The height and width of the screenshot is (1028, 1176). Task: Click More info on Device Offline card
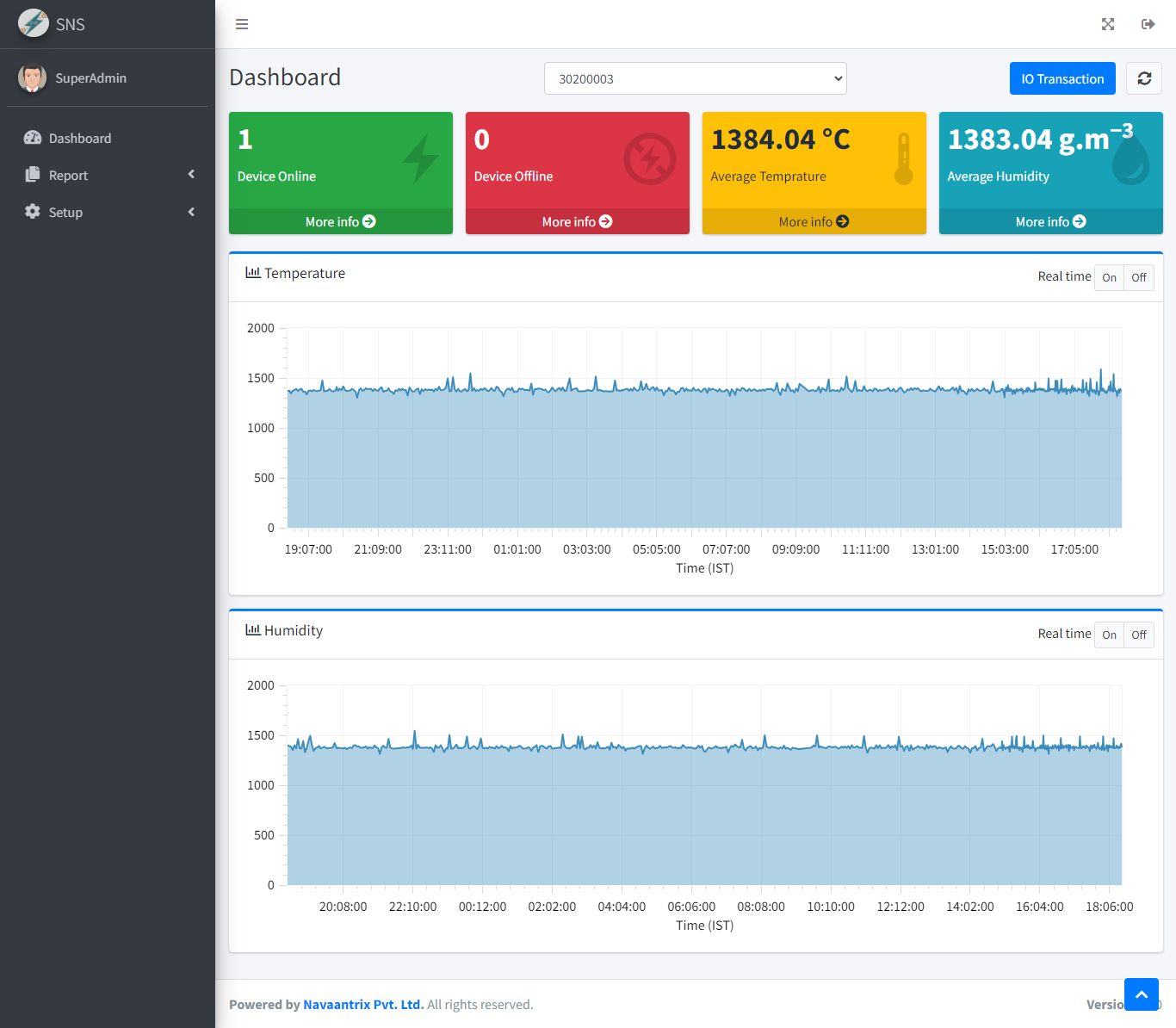click(578, 221)
